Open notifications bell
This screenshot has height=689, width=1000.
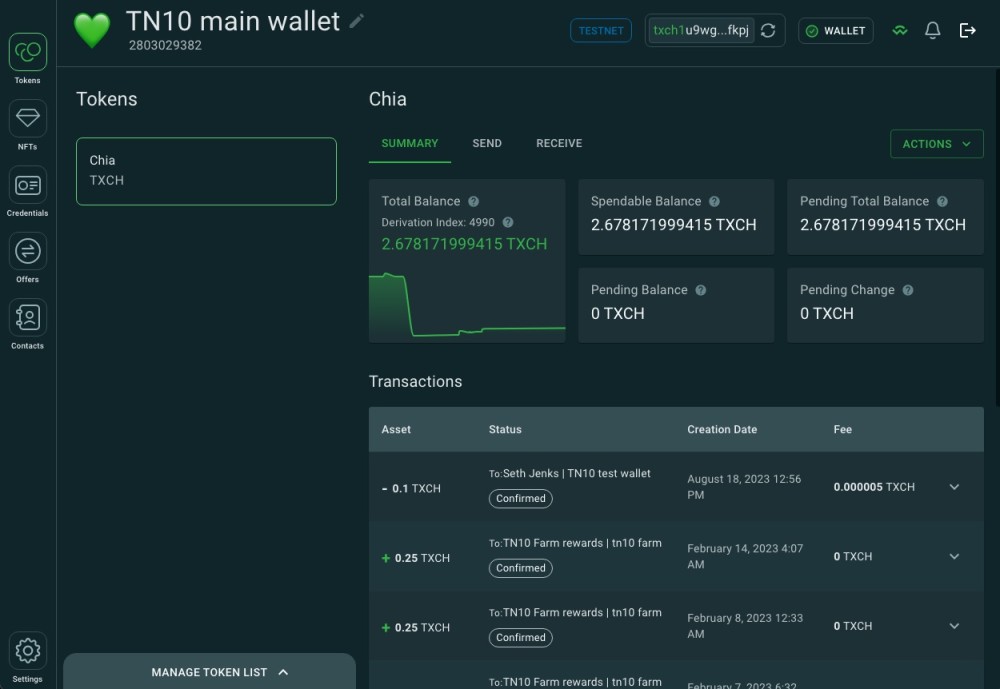[x=932, y=31]
